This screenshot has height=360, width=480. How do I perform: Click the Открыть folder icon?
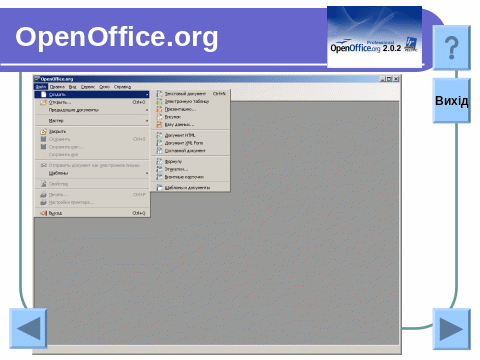click(x=43, y=102)
